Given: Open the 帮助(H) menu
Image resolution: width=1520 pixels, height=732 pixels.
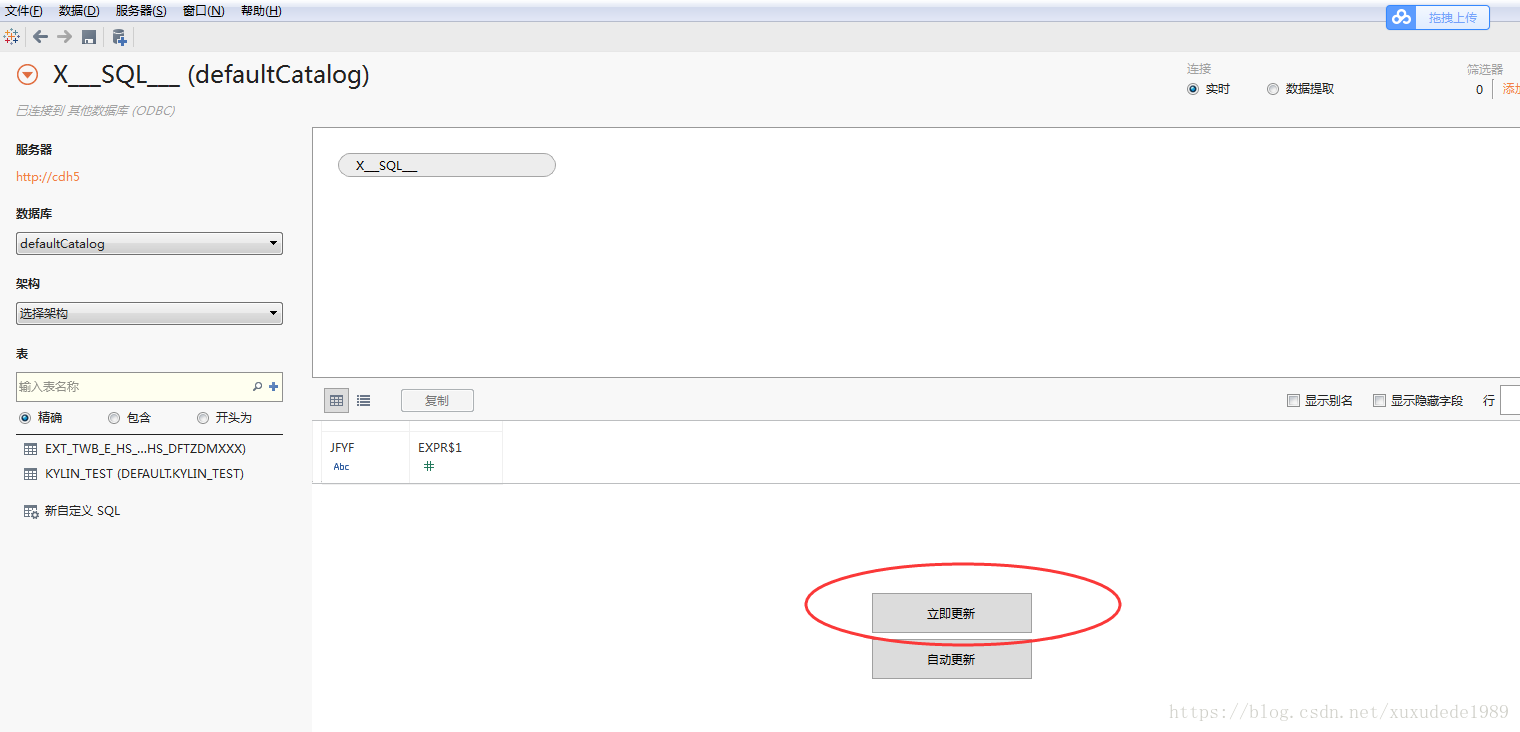Looking at the screenshot, I should (x=261, y=11).
